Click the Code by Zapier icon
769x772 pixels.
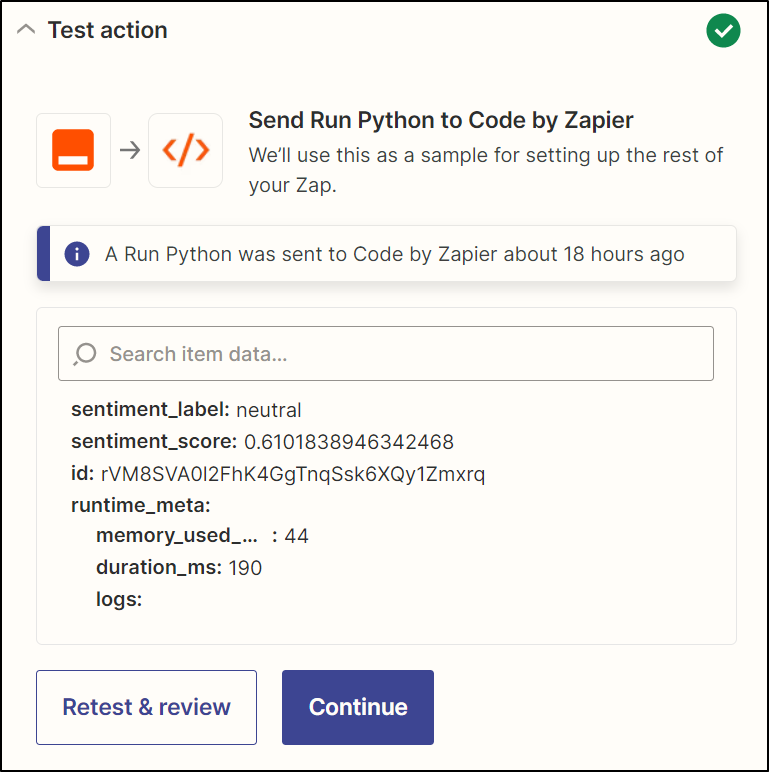[186, 150]
